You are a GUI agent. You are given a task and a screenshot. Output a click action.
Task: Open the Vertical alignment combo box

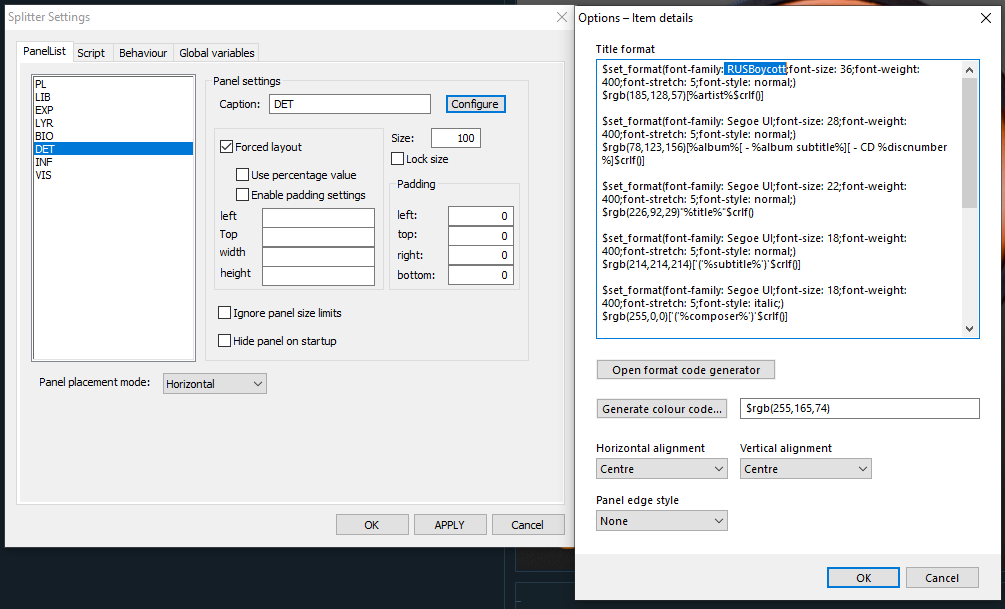point(806,469)
